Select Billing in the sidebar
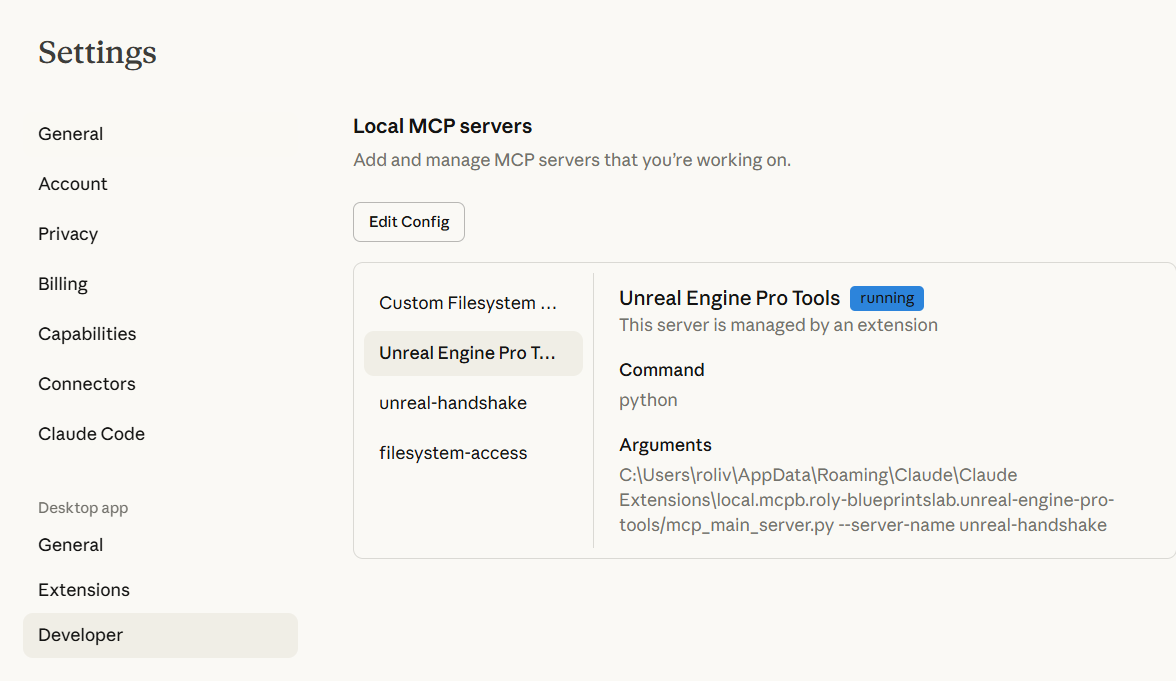Screen dimensions: 1176x681 coord(63,284)
